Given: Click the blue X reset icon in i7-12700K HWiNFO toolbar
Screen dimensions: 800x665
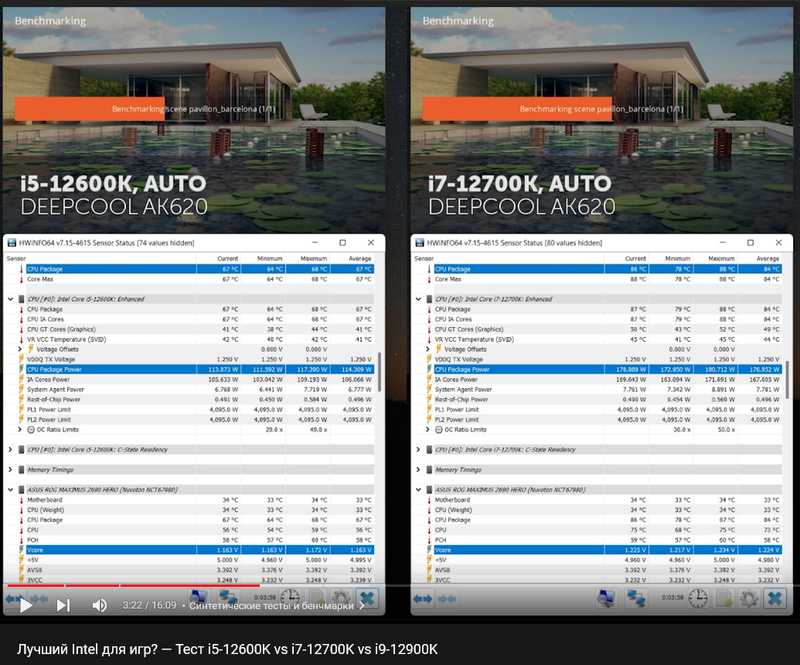Looking at the screenshot, I should pos(775,598).
